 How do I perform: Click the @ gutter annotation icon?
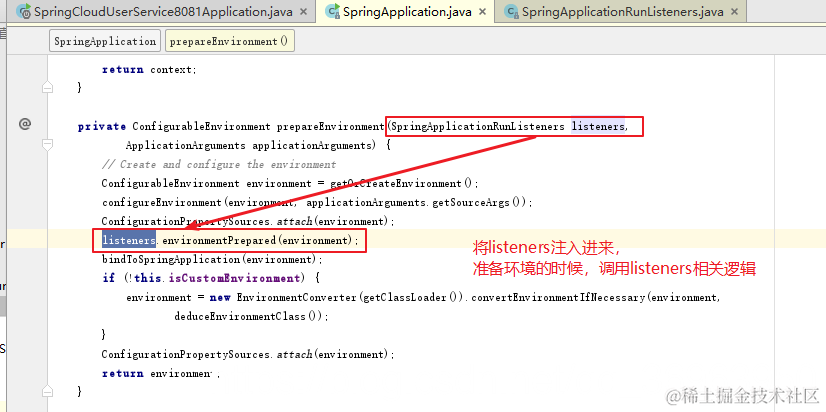[x=25, y=124]
